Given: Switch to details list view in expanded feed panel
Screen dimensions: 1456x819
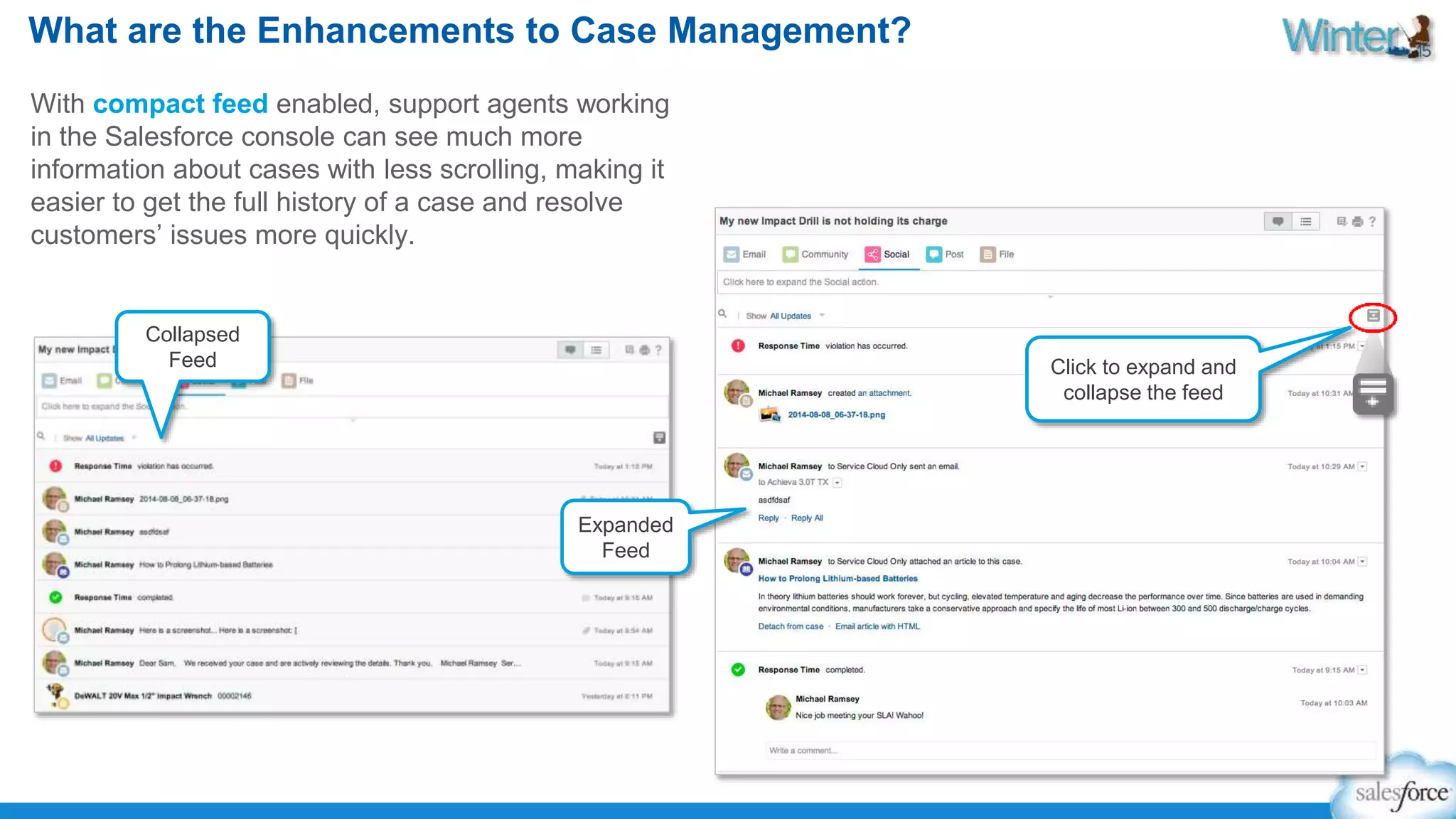Looking at the screenshot, I should tap(1305, 222).
